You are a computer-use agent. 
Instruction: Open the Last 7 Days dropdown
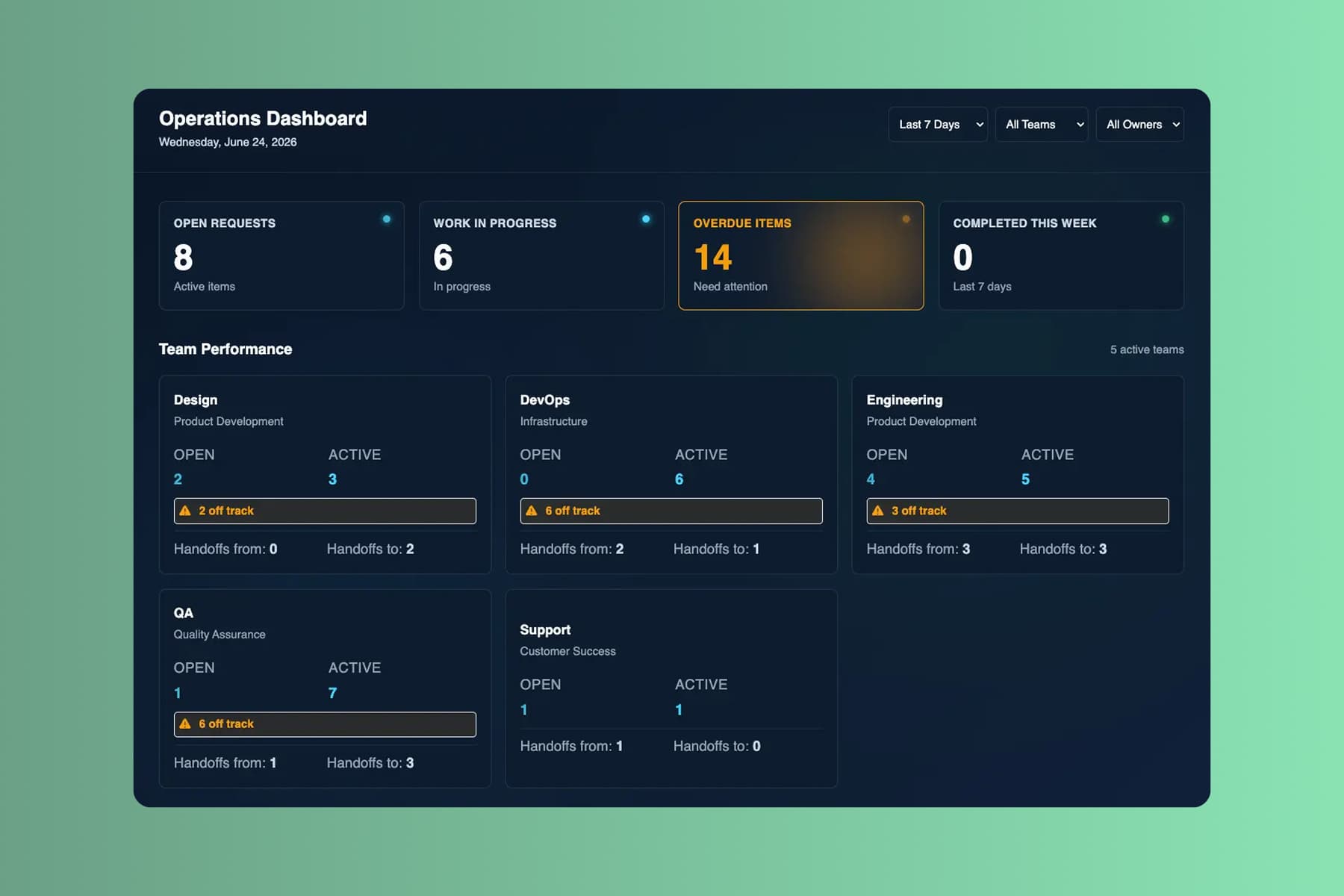938,125
